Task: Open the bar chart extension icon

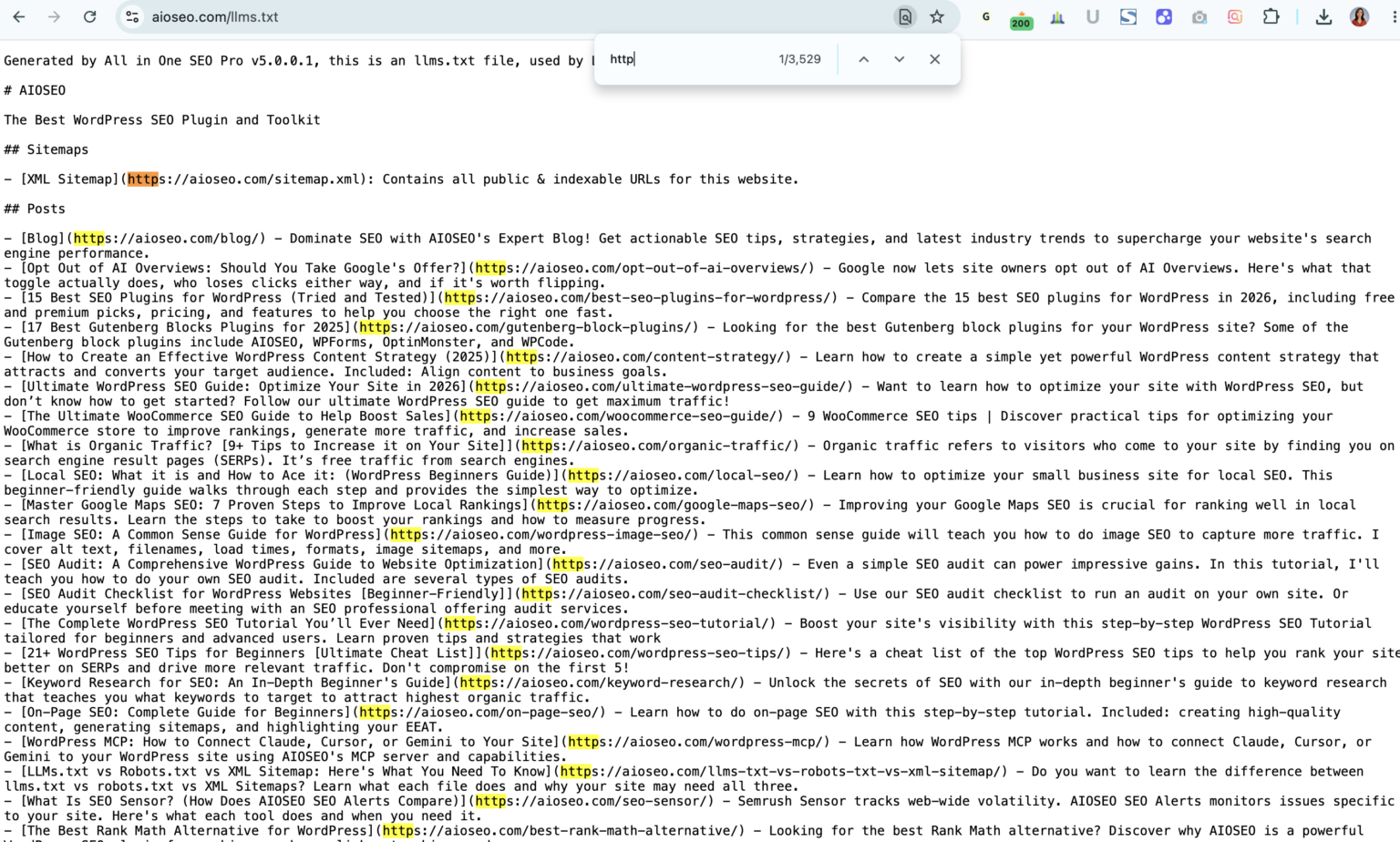Action: click(1057, 16)
